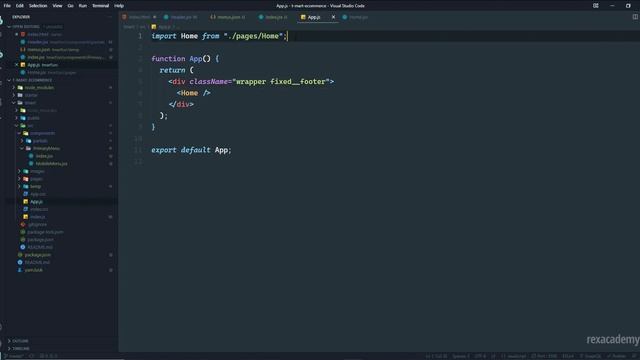The height and width of the screenshot is (360, 640).
Task: Expand the starter folder
Action: tap(13, 95)
